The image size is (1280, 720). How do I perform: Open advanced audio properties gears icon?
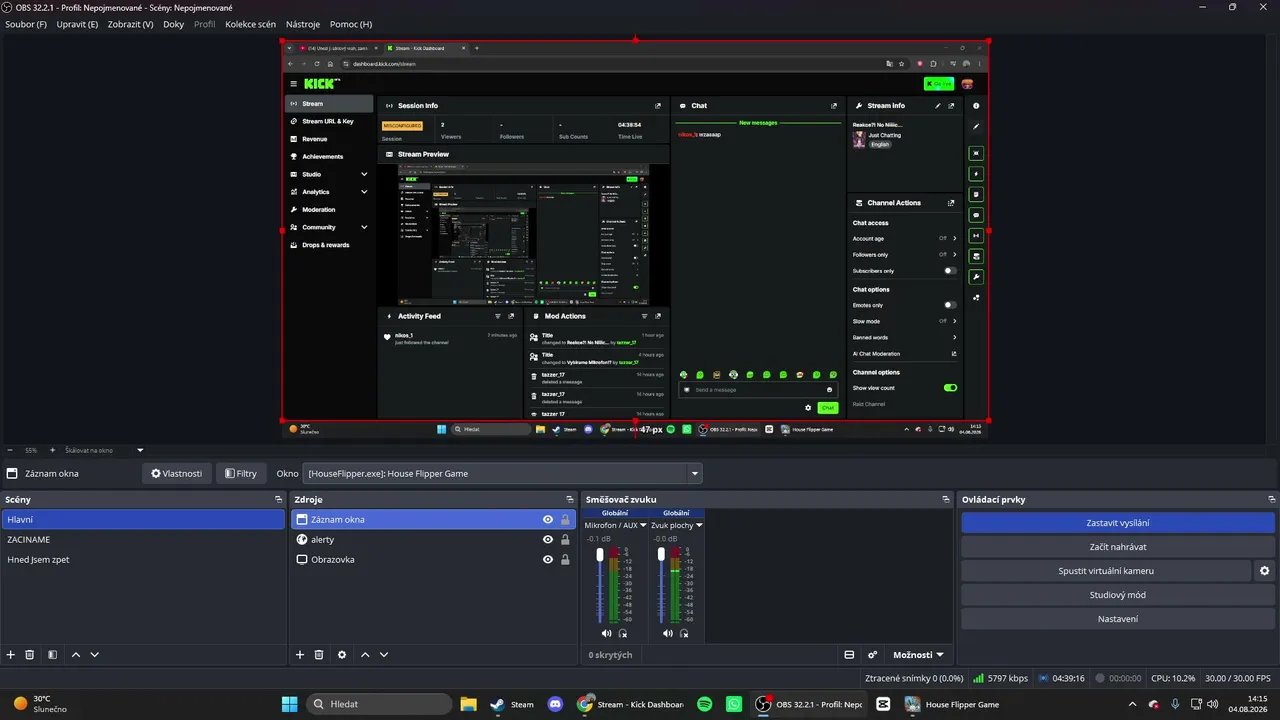click(873, 655)
